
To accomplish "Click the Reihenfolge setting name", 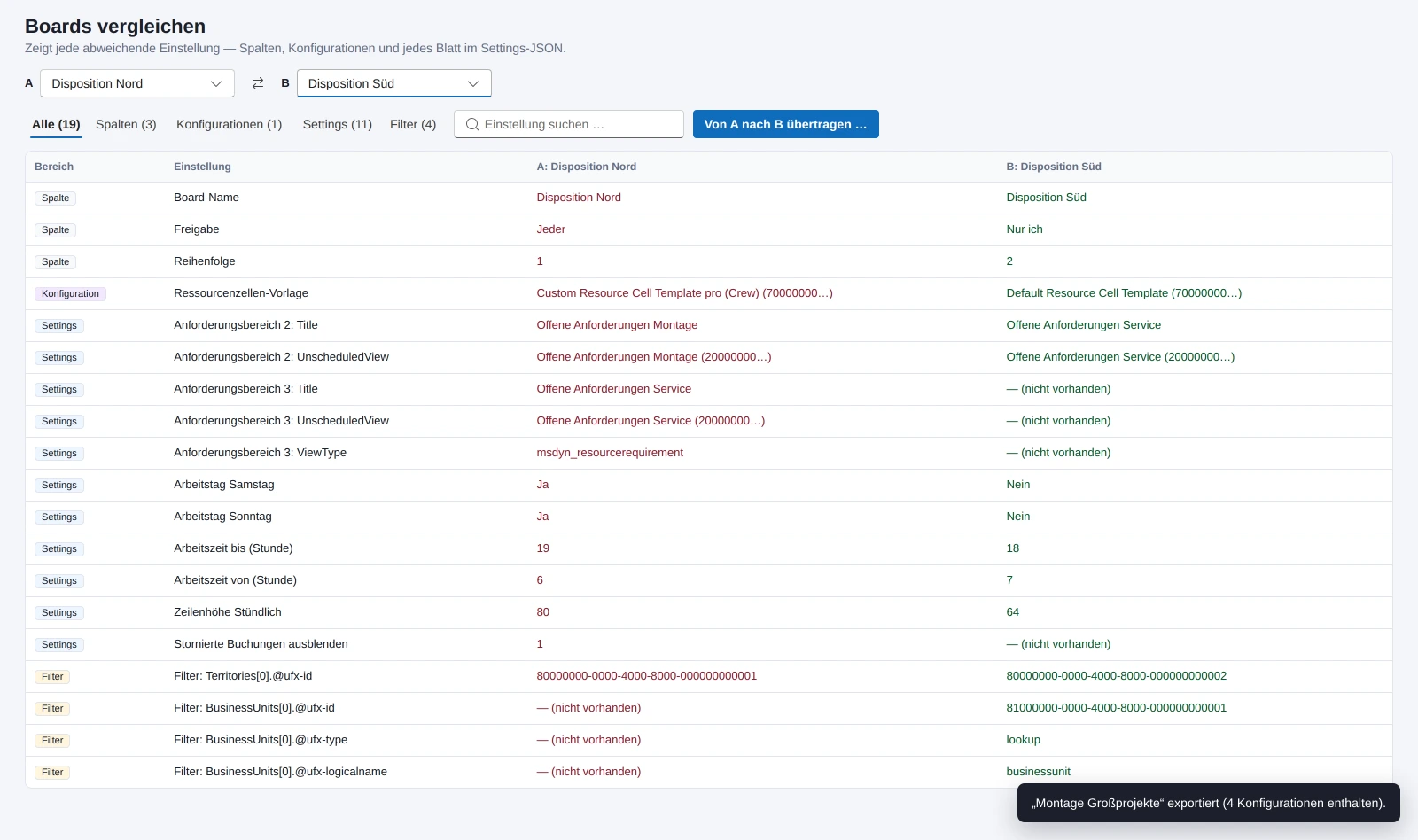I will point(205,261).
